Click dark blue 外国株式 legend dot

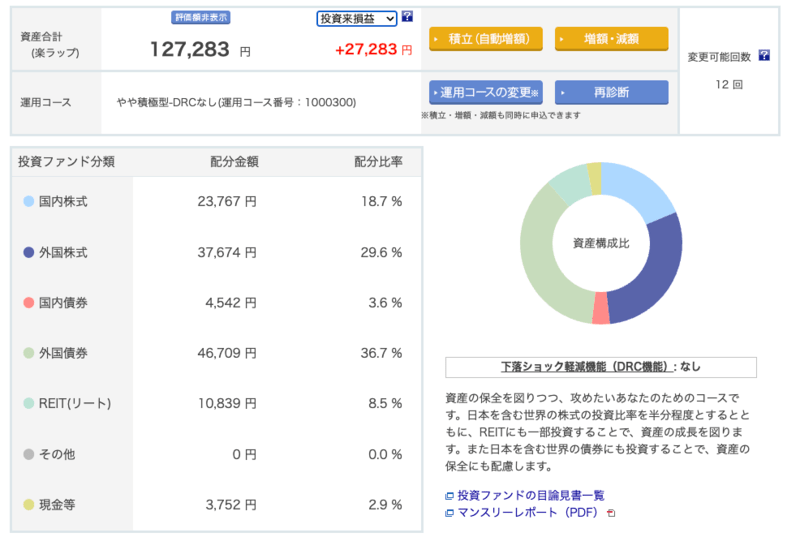click(29, 252)
